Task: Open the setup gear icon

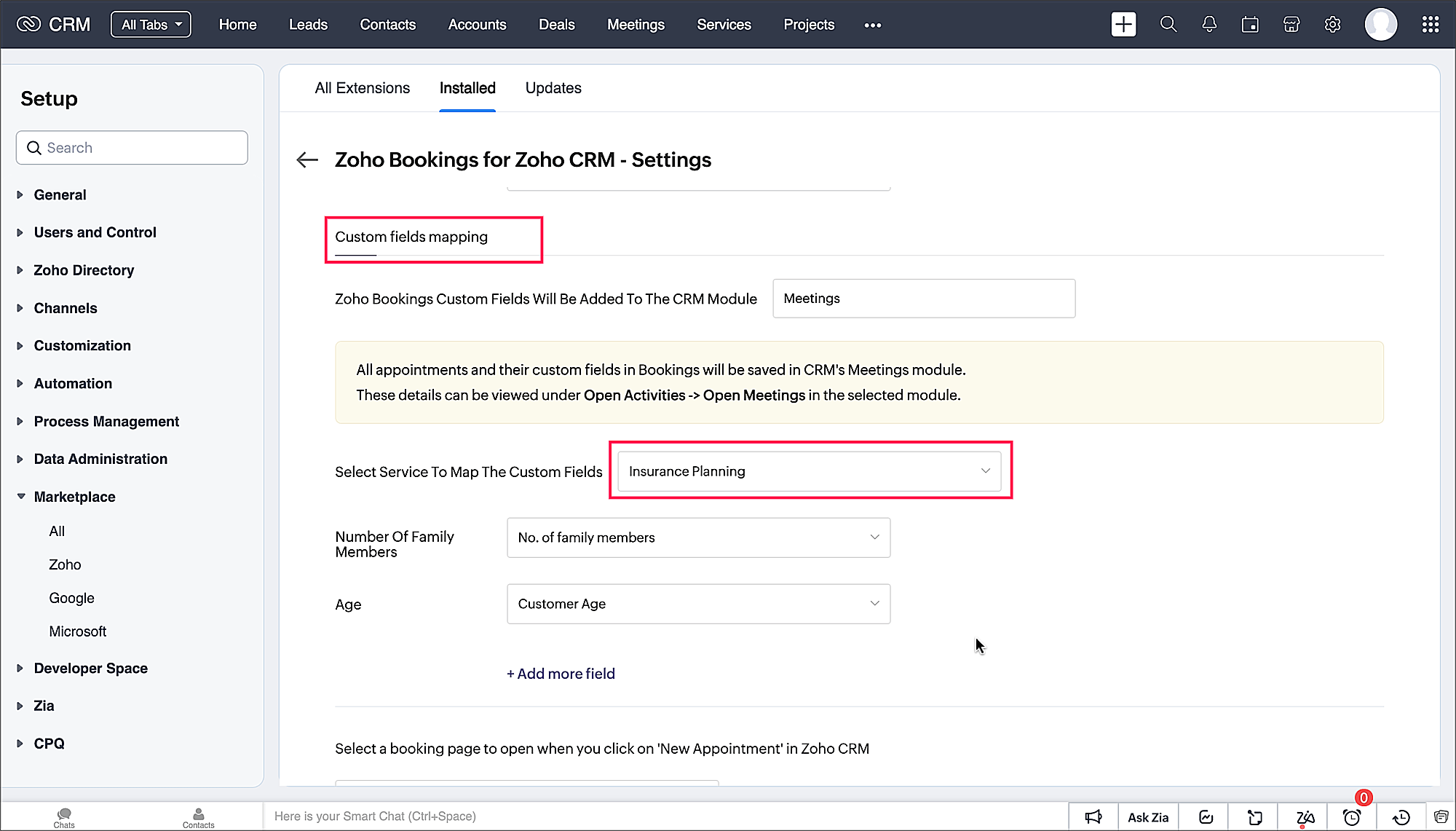Action: [x=1332, y=25]
